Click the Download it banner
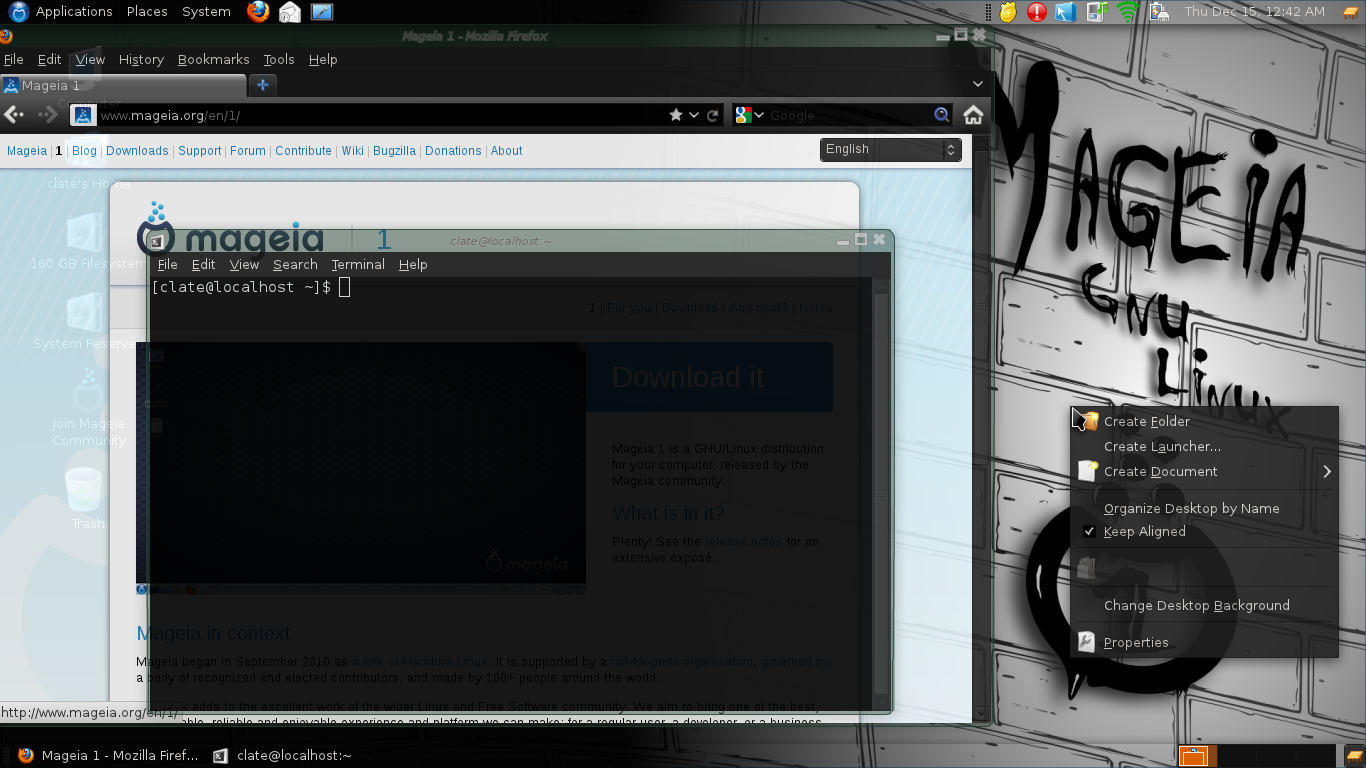The image size is (1366, 768). click(709, 377)
